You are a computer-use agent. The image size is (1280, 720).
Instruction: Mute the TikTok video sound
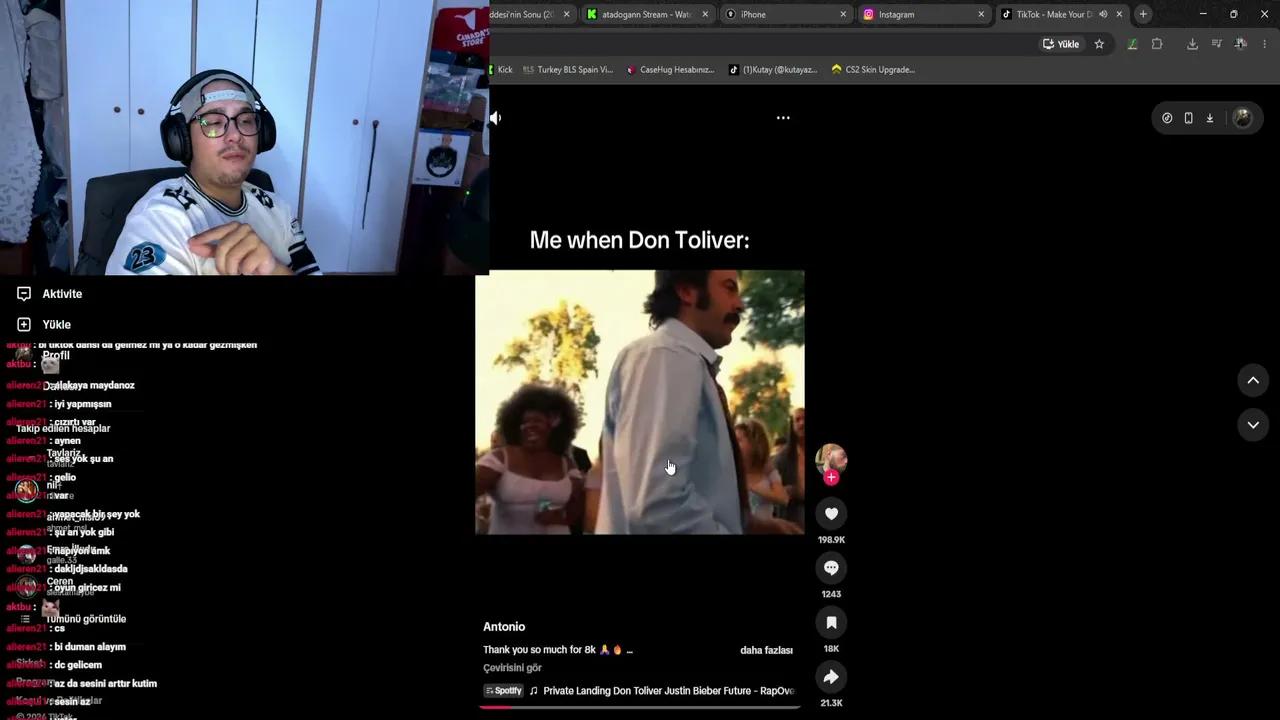pyautogui.click(x=495, y=118)
